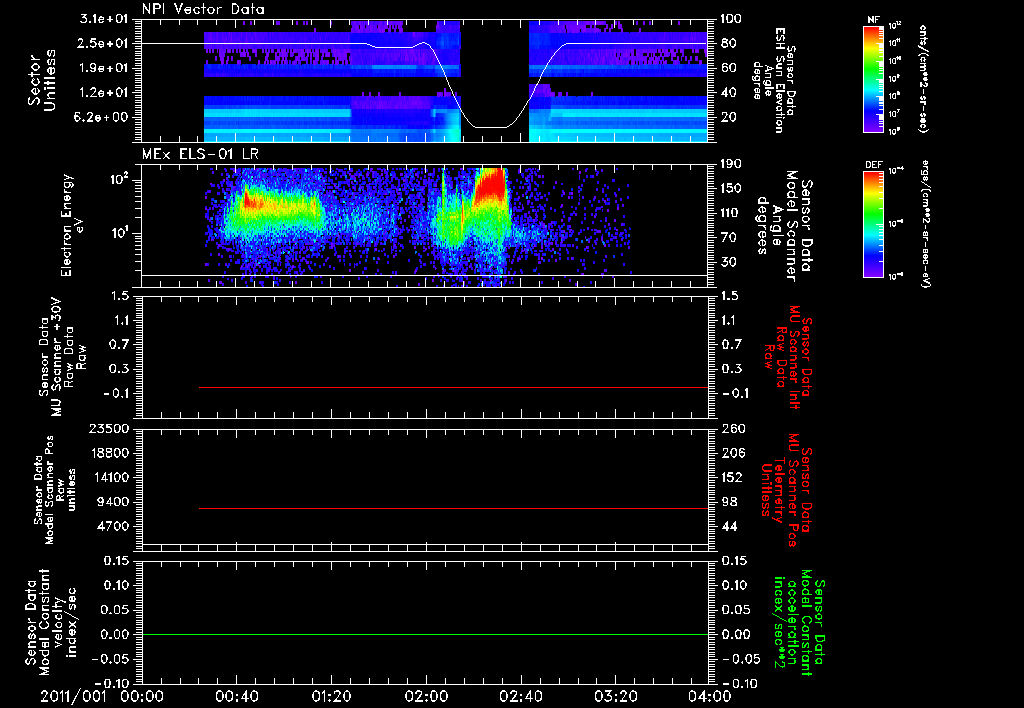Click the 190 scanner angle tick
The width and height of the screenshot is (1024, 708).
pos(731,164)
